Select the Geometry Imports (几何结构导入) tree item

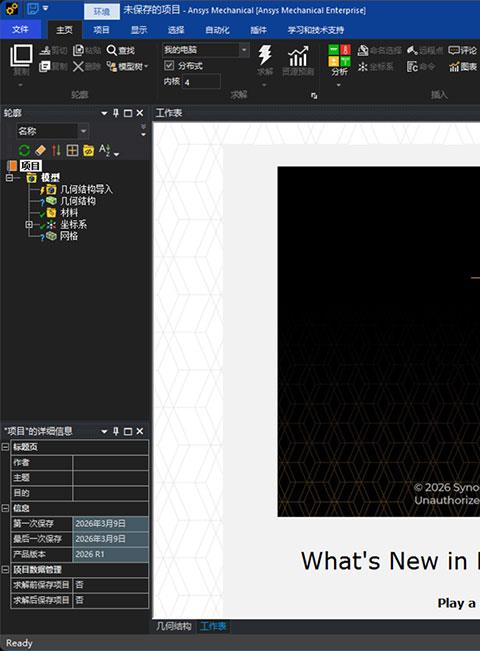click(86, 189)
